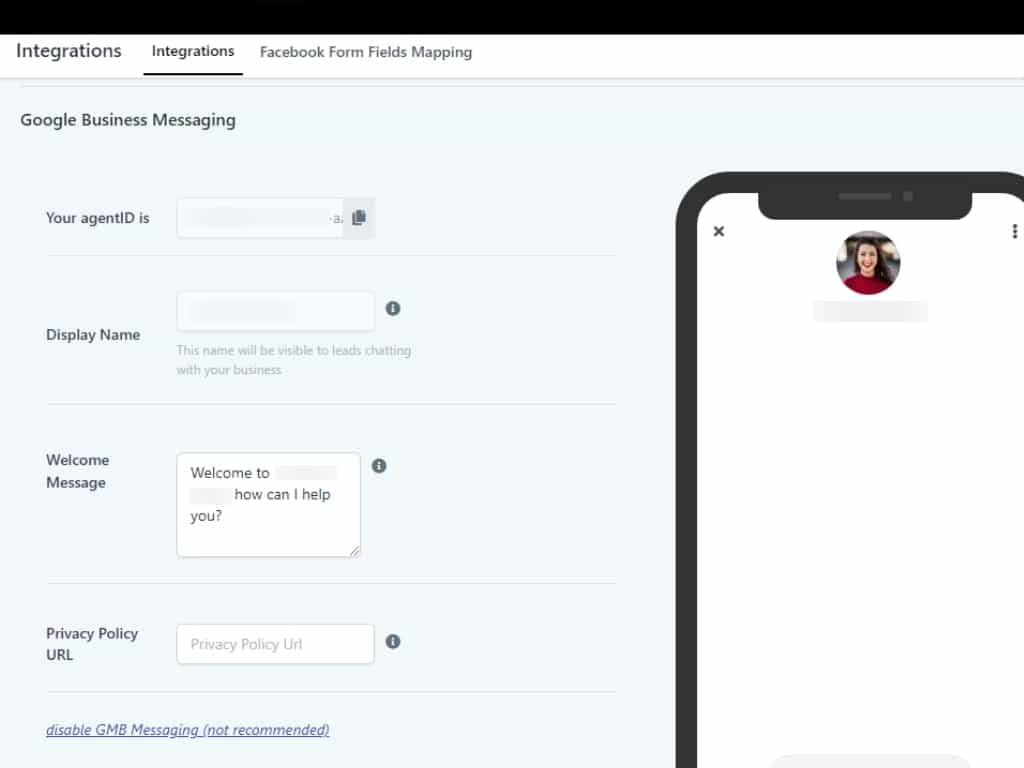Click the Welcome Message info icon

(379, 466)
